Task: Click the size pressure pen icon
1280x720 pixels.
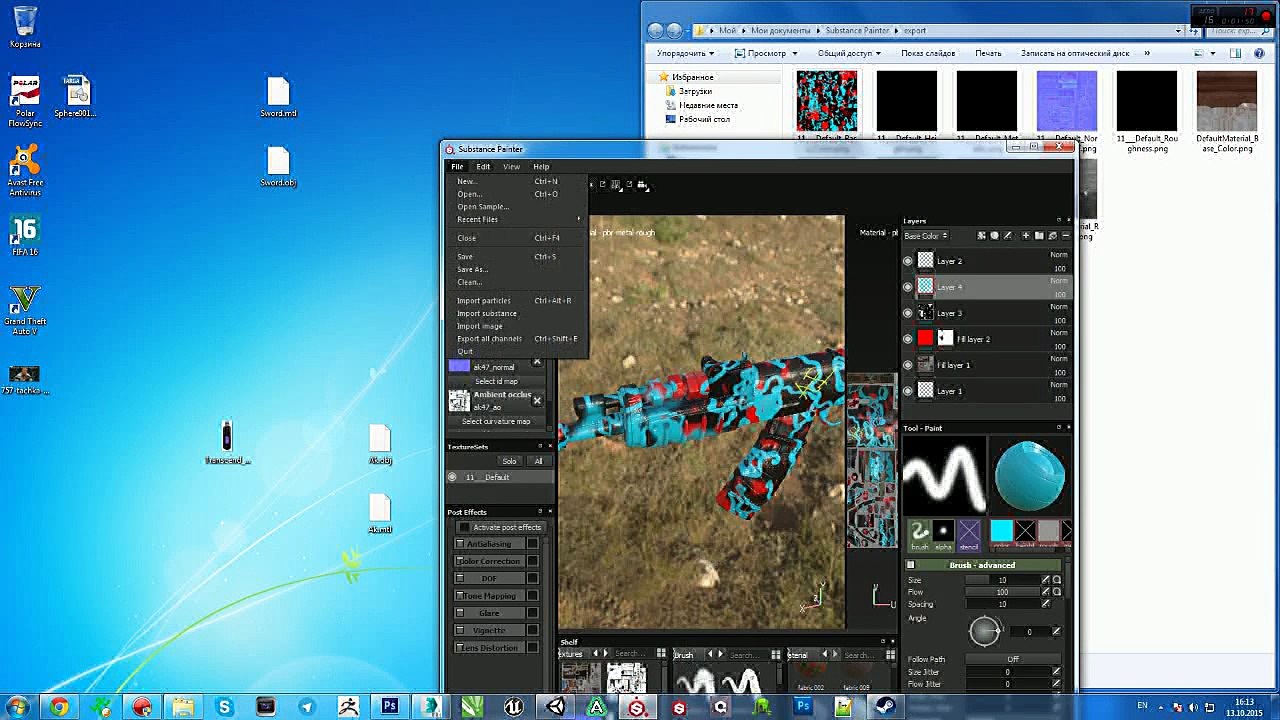Action: pos(1046,580)
